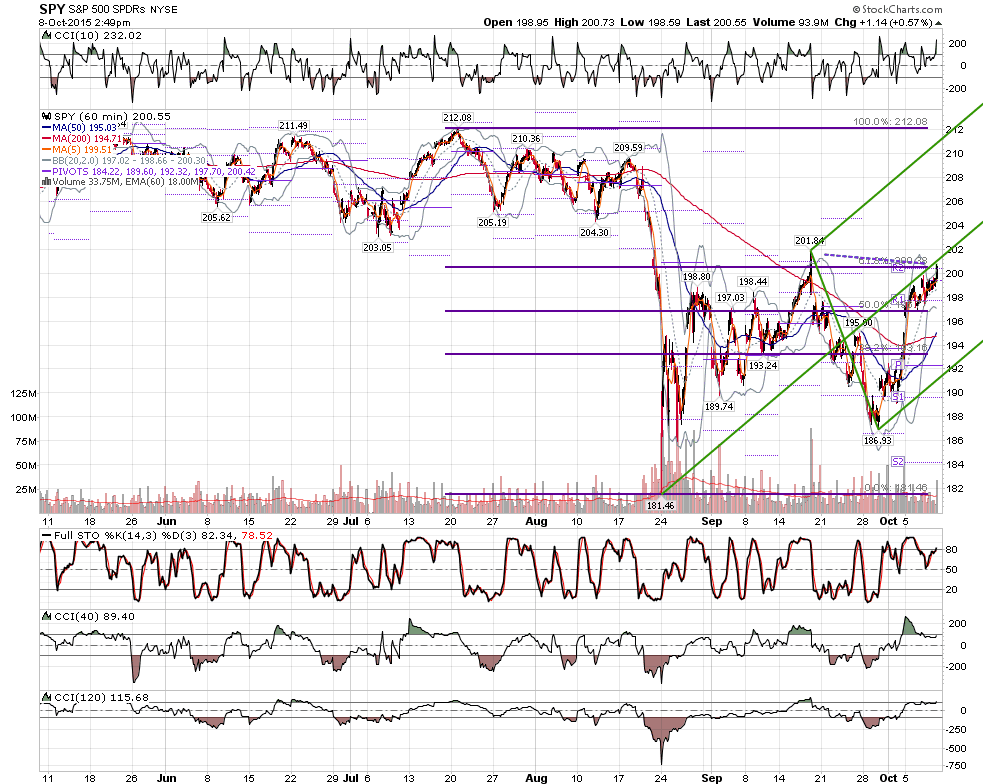Screen dimensions: 991x784
Task: Click the green up-arrow after the Chg value
Action: 939,23
